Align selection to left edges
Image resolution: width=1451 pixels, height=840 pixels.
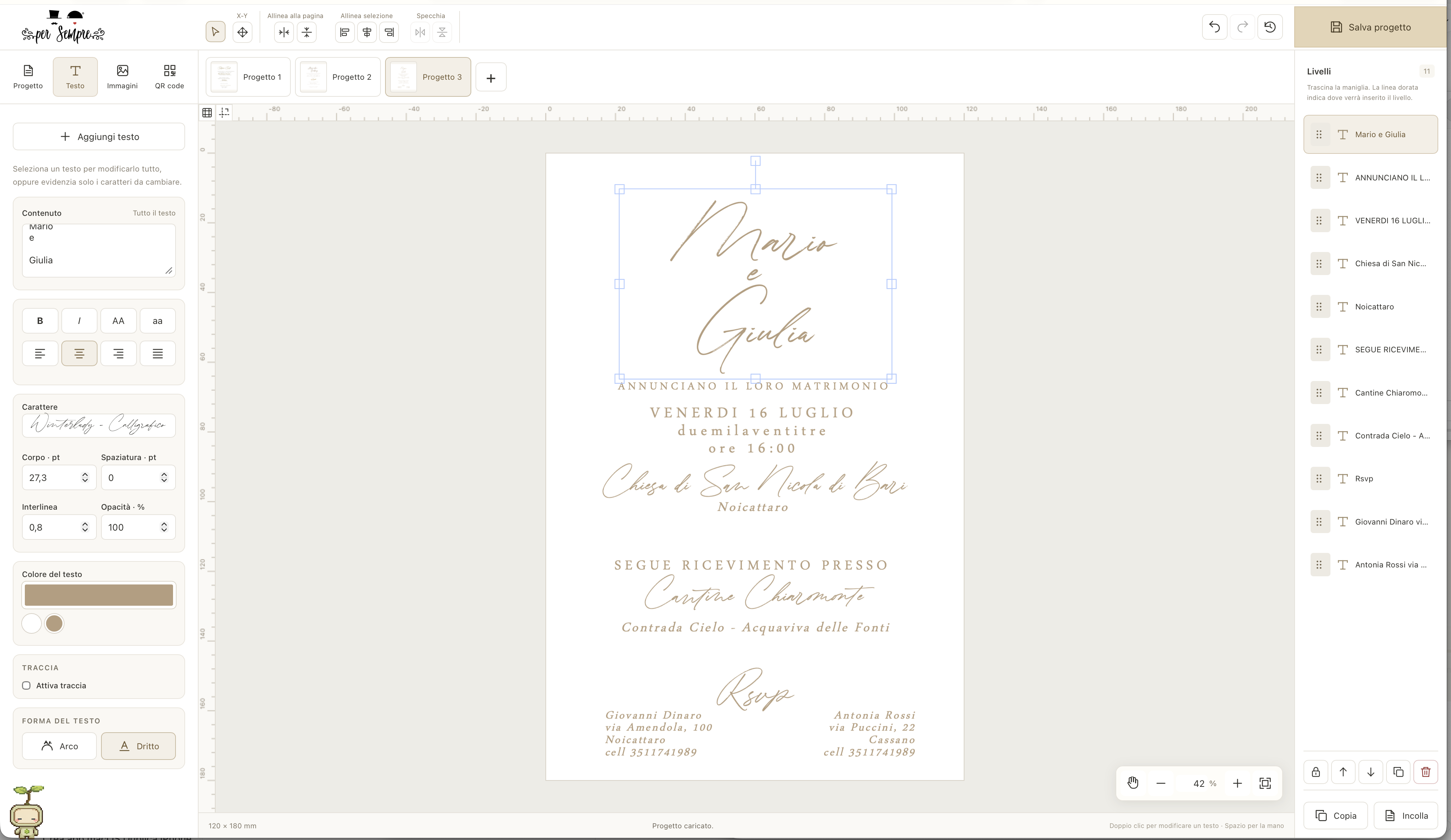pyautogui.click(x=344, y=32)
